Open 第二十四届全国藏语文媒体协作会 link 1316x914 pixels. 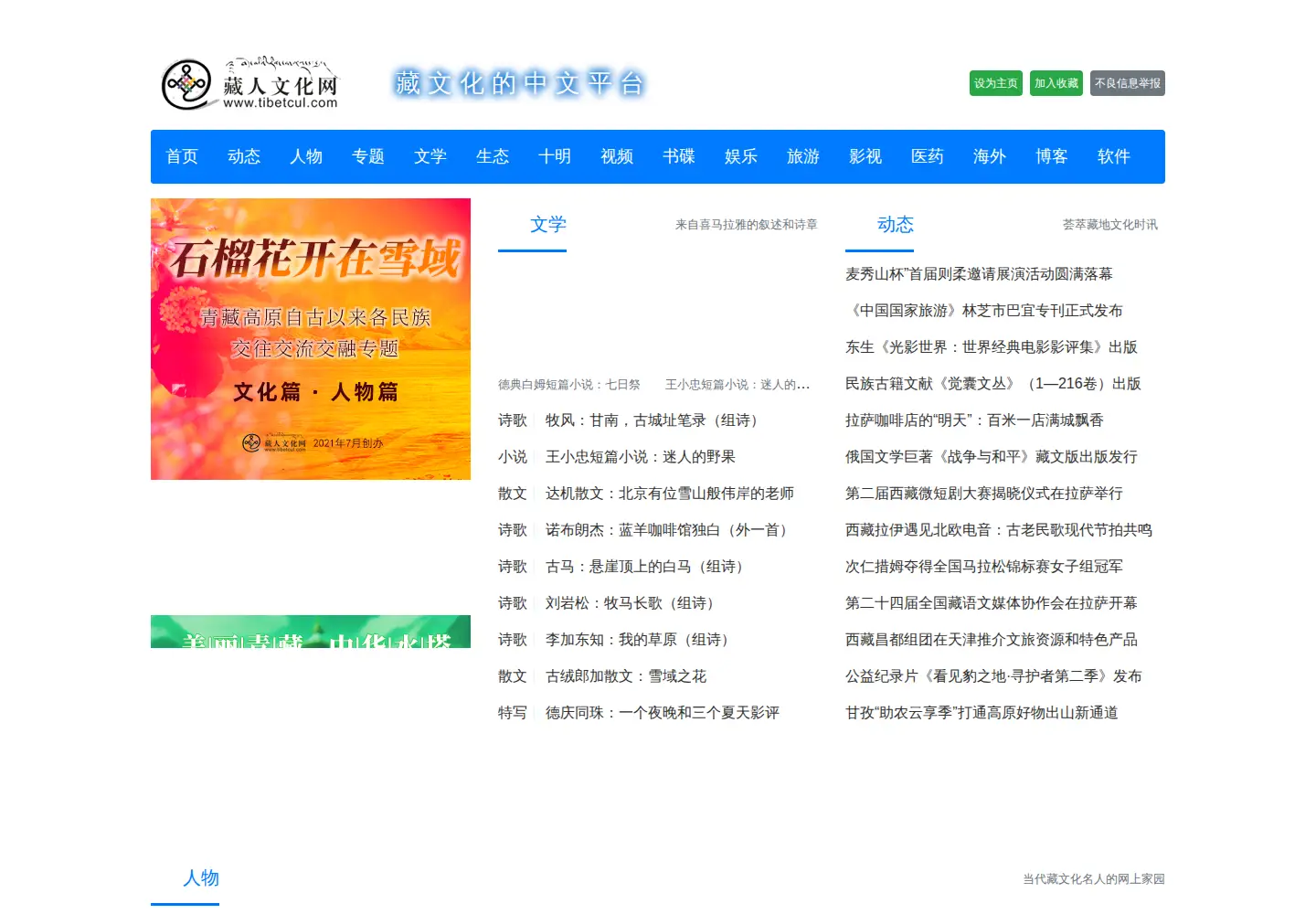point(992,603)
